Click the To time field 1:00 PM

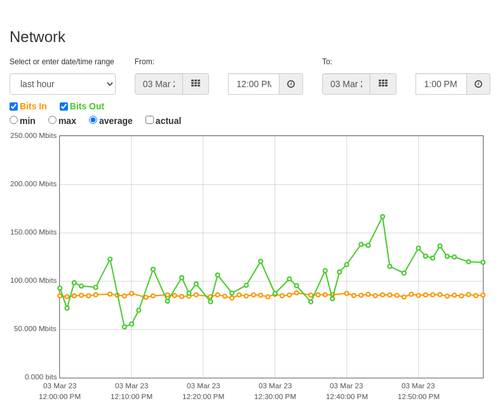(x=441, y=84)
